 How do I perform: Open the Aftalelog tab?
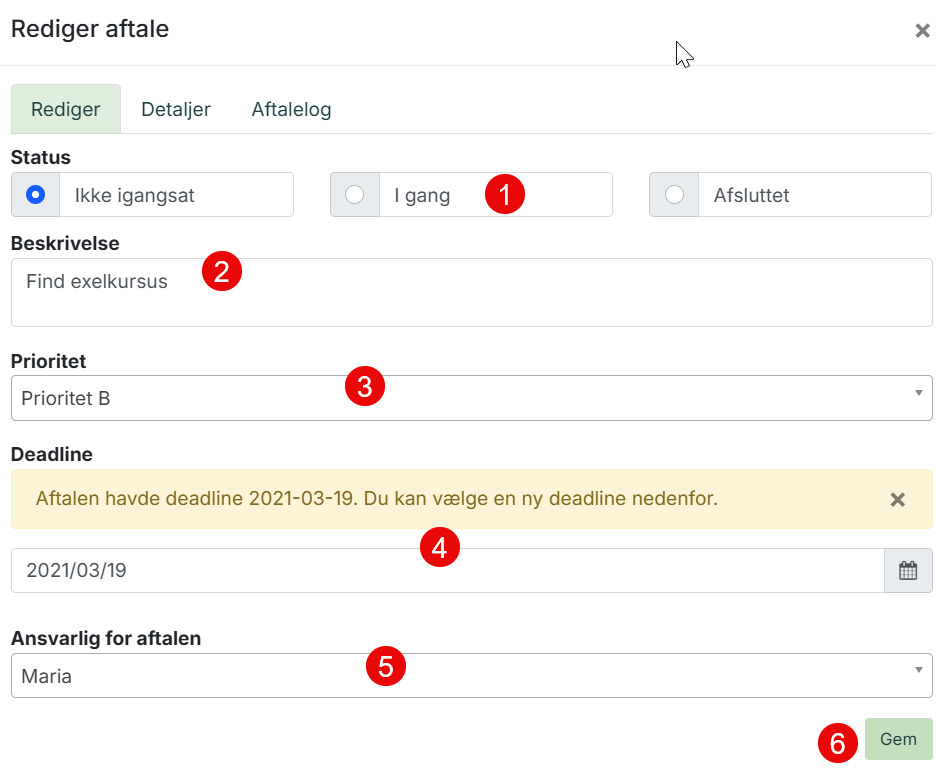291,109
